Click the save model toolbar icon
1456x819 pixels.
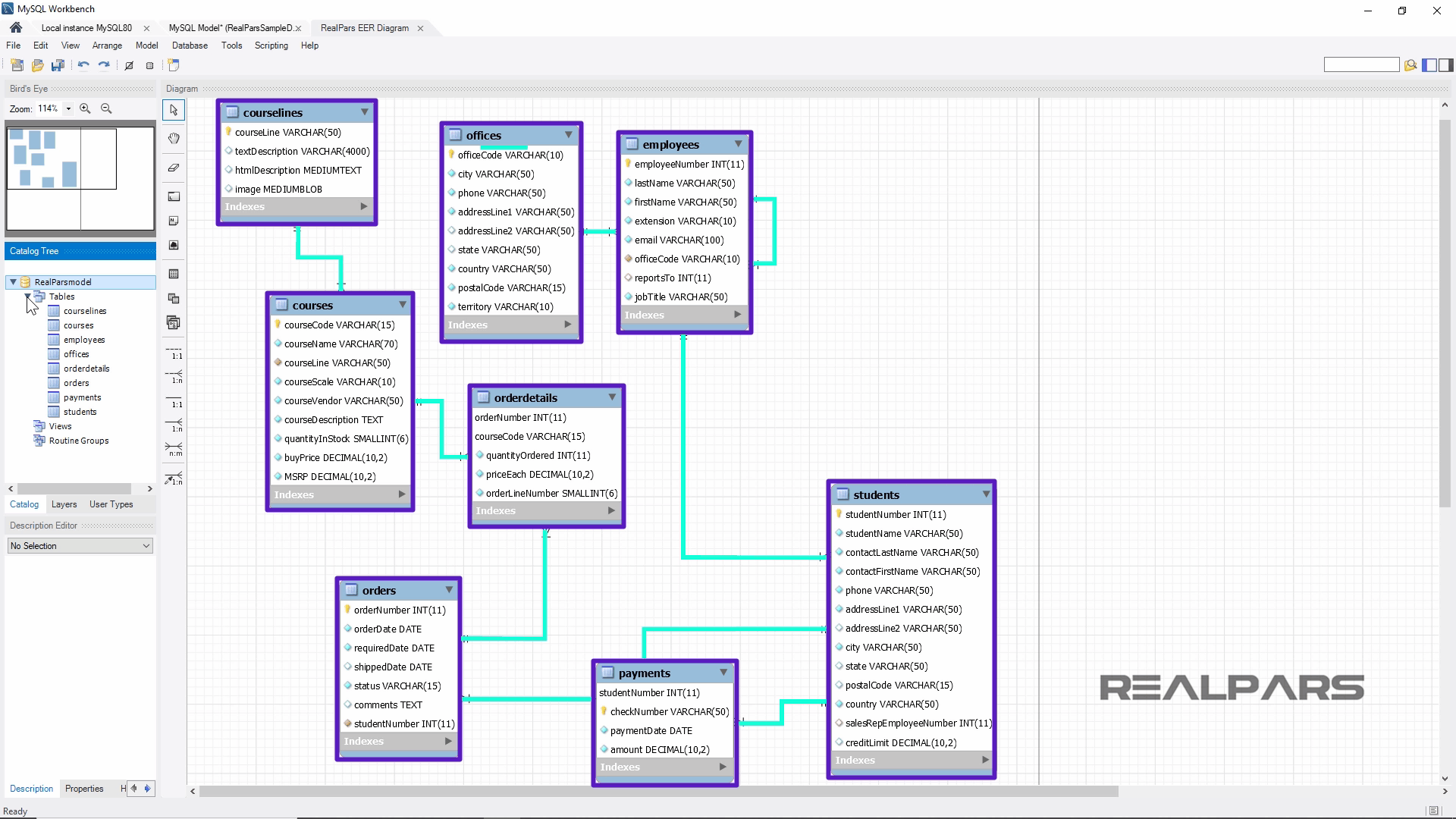coord(58,65)
